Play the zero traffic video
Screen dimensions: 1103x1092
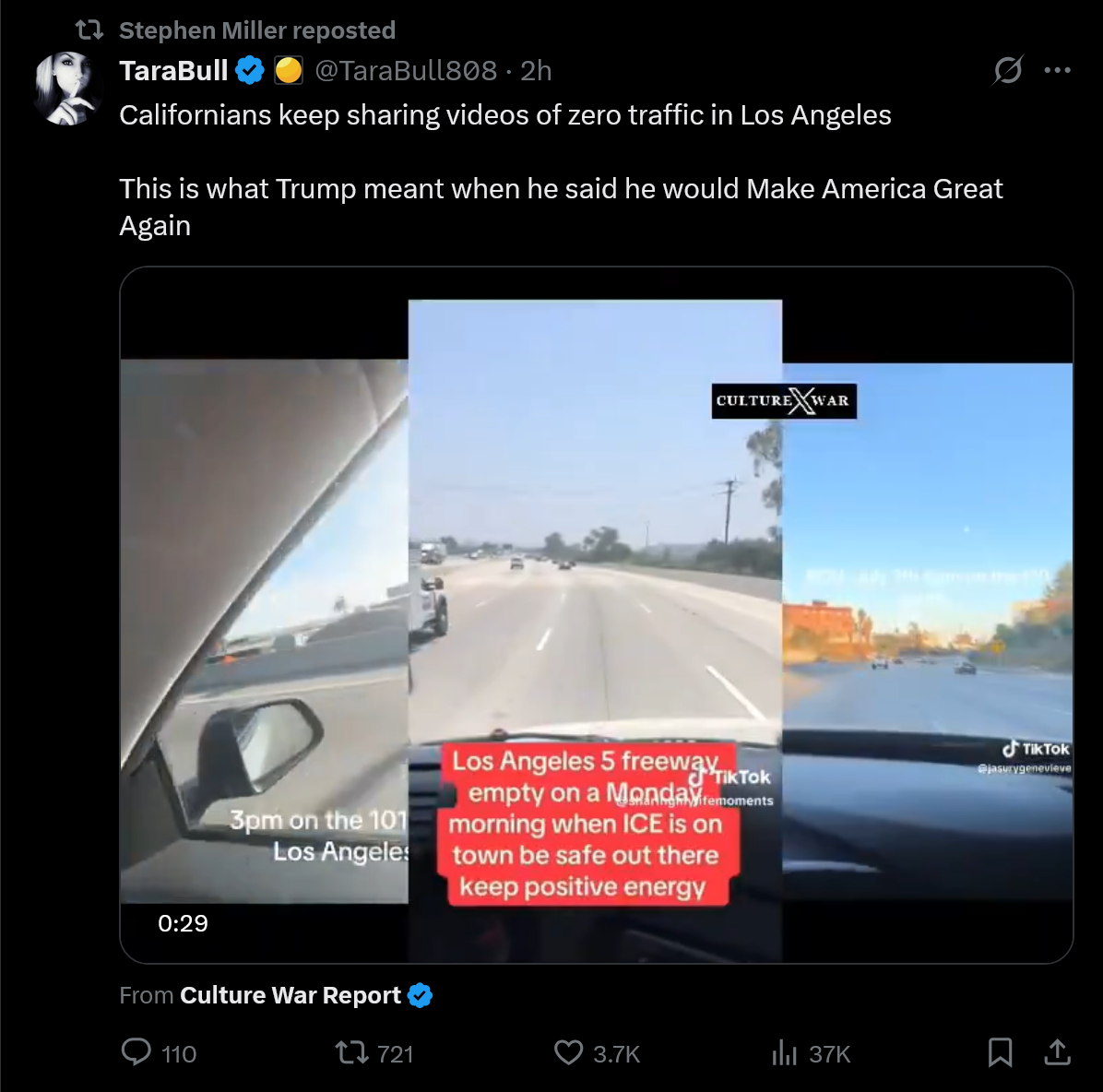point(597,615)
